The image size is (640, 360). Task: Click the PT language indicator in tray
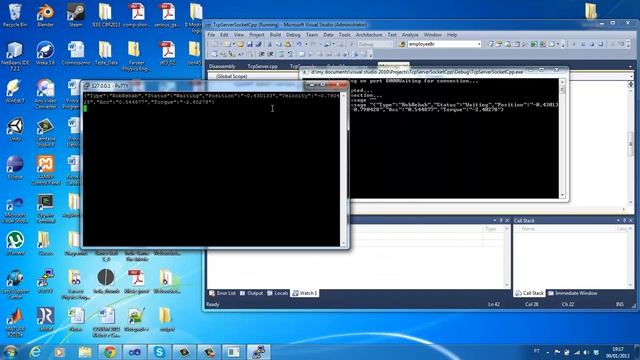[537, 351]
